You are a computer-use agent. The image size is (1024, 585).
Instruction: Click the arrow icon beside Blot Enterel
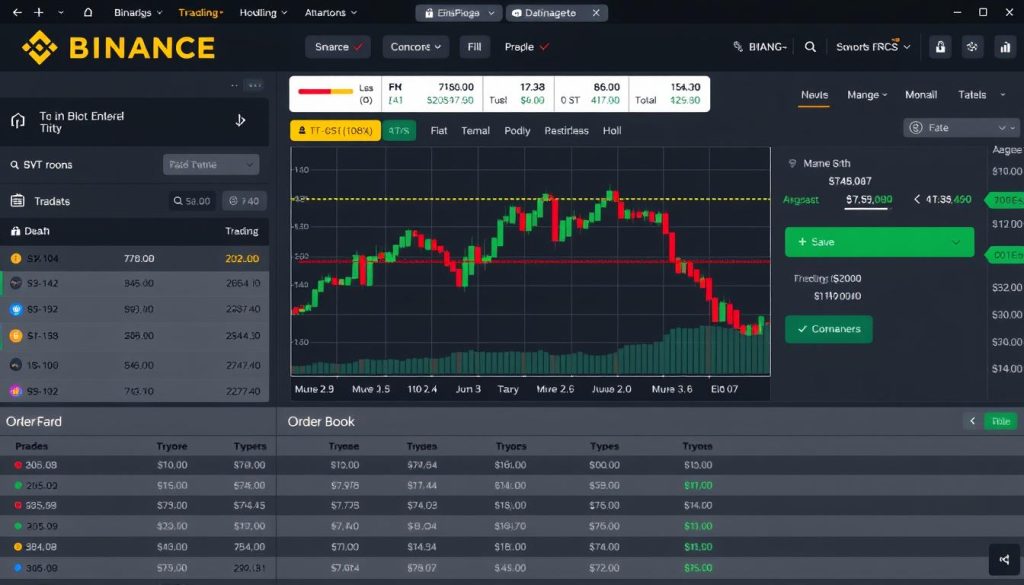pos(240,121)
